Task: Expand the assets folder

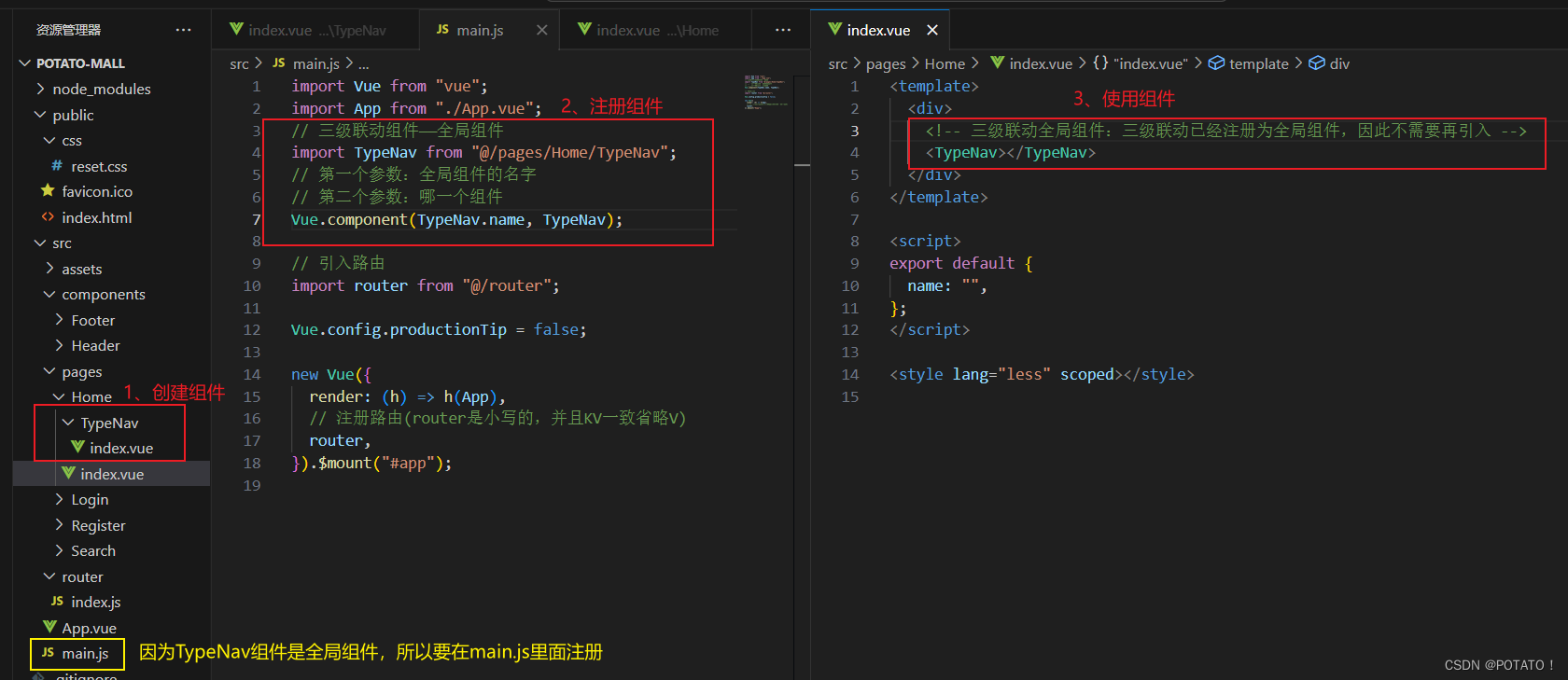Action: coord(49,269)
